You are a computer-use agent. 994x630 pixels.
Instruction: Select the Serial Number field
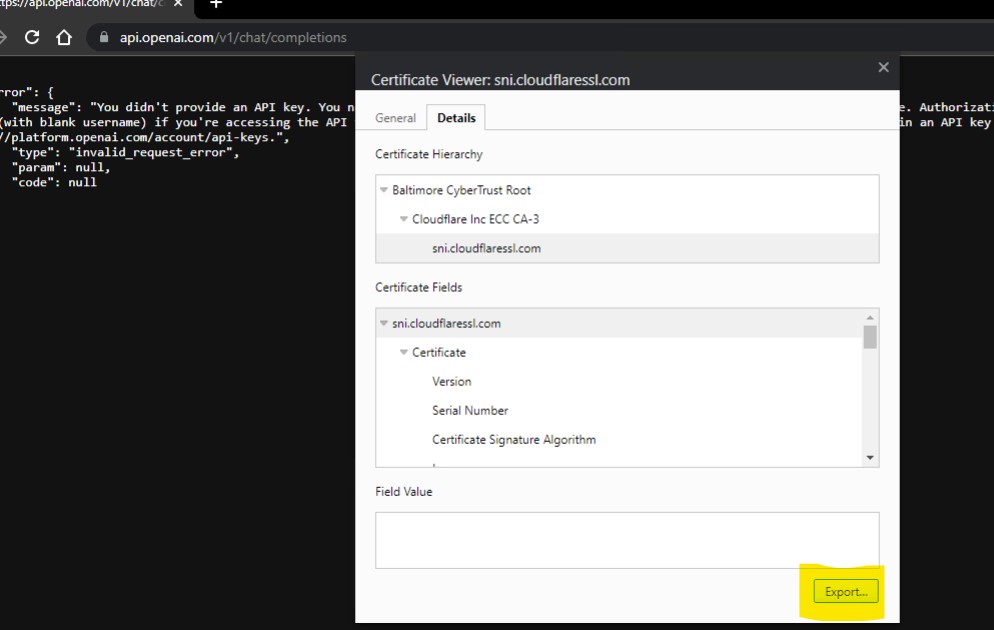[470, 410]
